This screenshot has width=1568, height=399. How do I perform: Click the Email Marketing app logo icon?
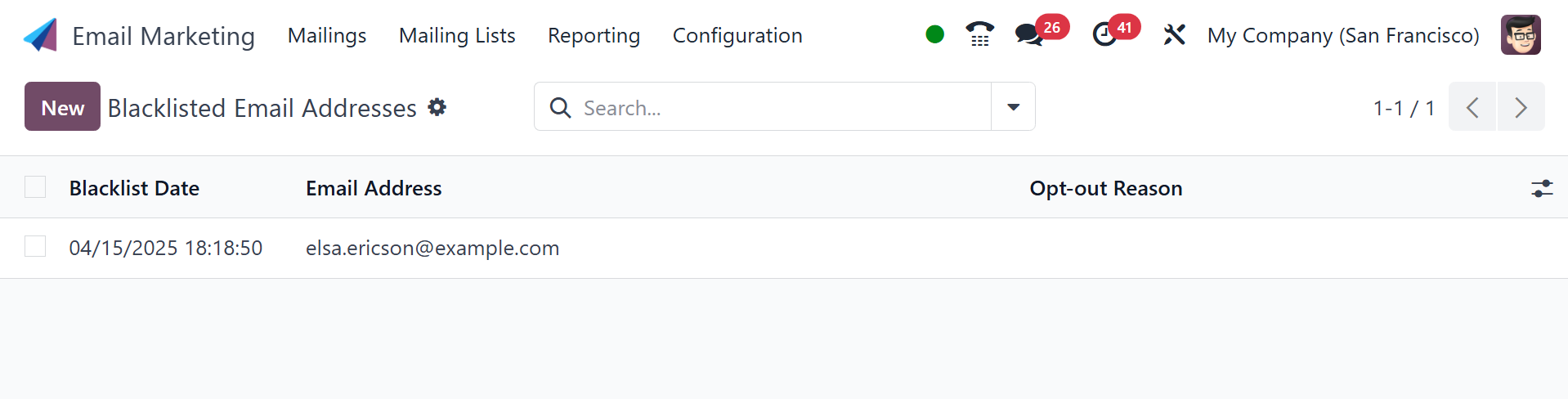coord(41,35)
